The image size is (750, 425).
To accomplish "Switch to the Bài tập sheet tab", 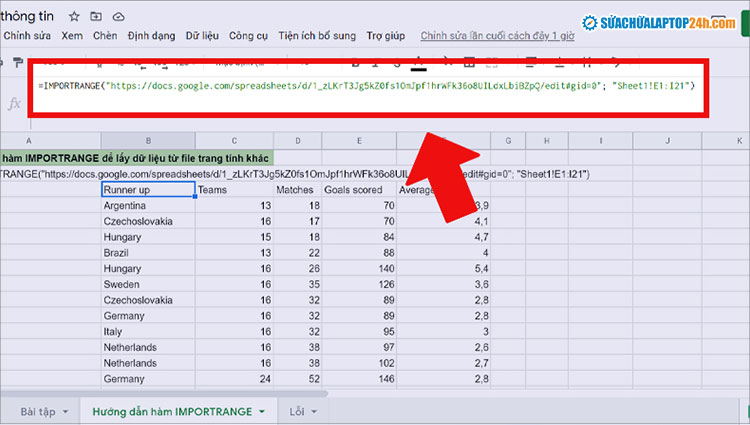I will [38, 412].
